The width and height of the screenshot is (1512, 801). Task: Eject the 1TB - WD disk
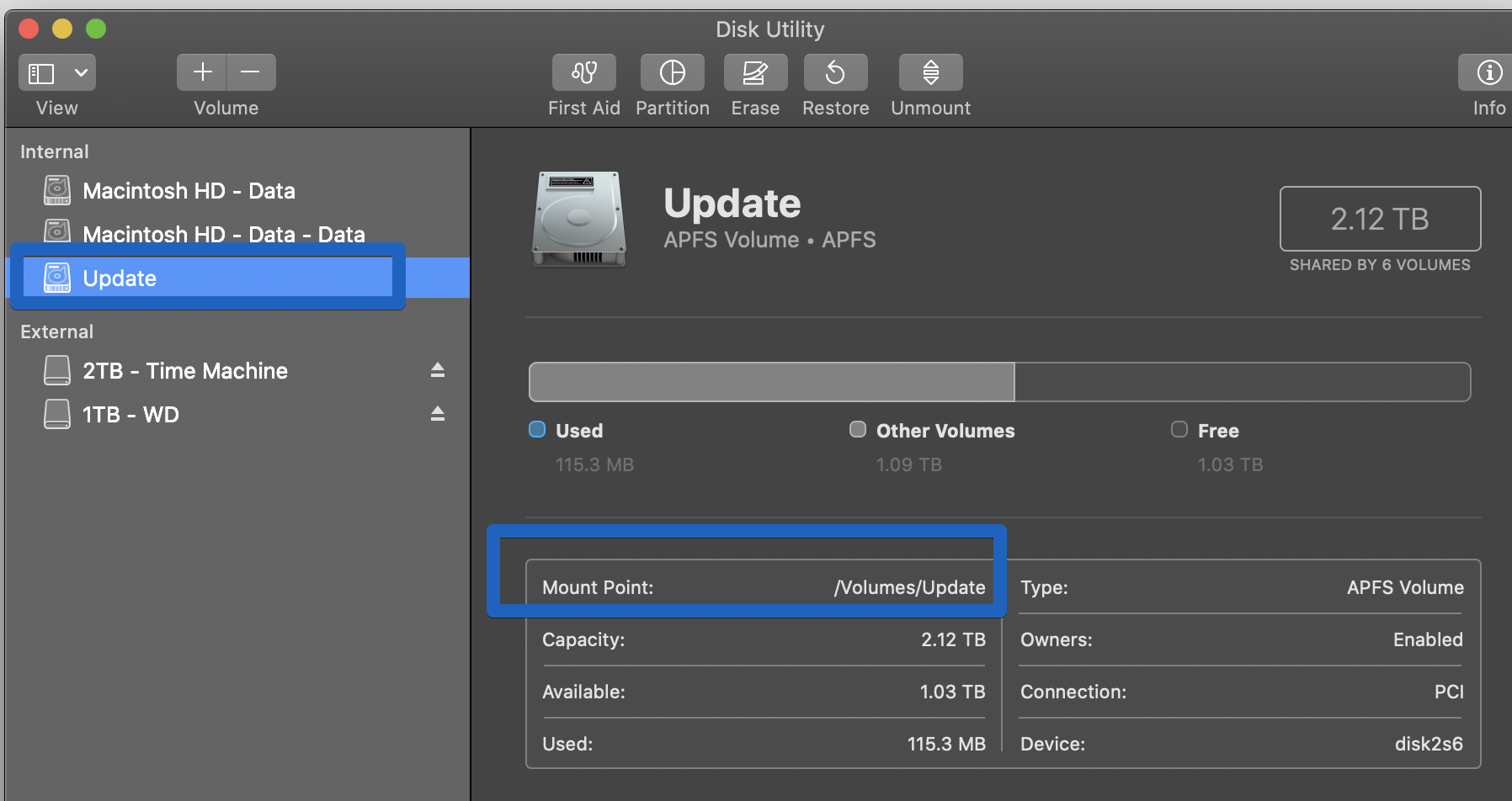(x=438, y=414)
